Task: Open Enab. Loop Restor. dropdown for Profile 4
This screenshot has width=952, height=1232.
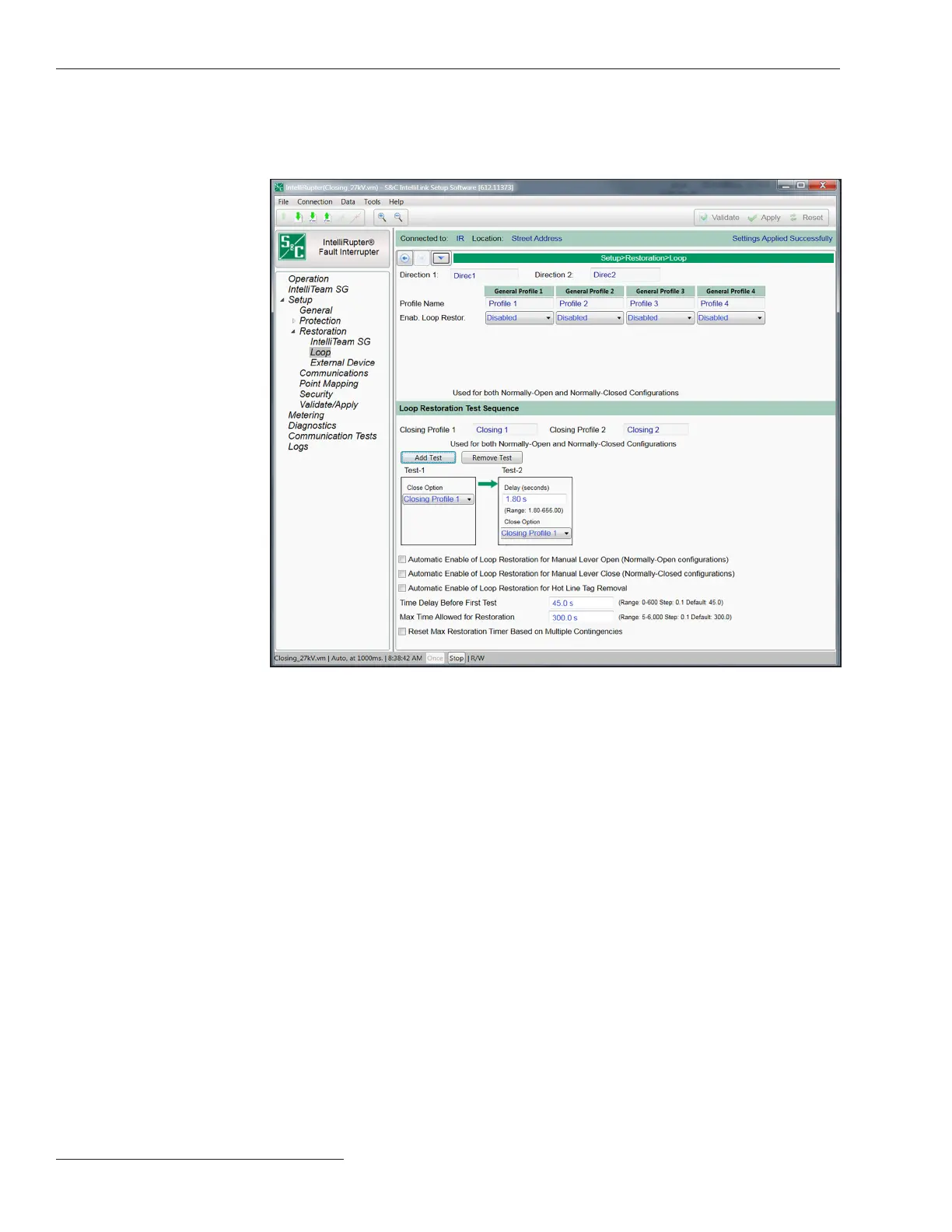Action: (x=730, y=318)
